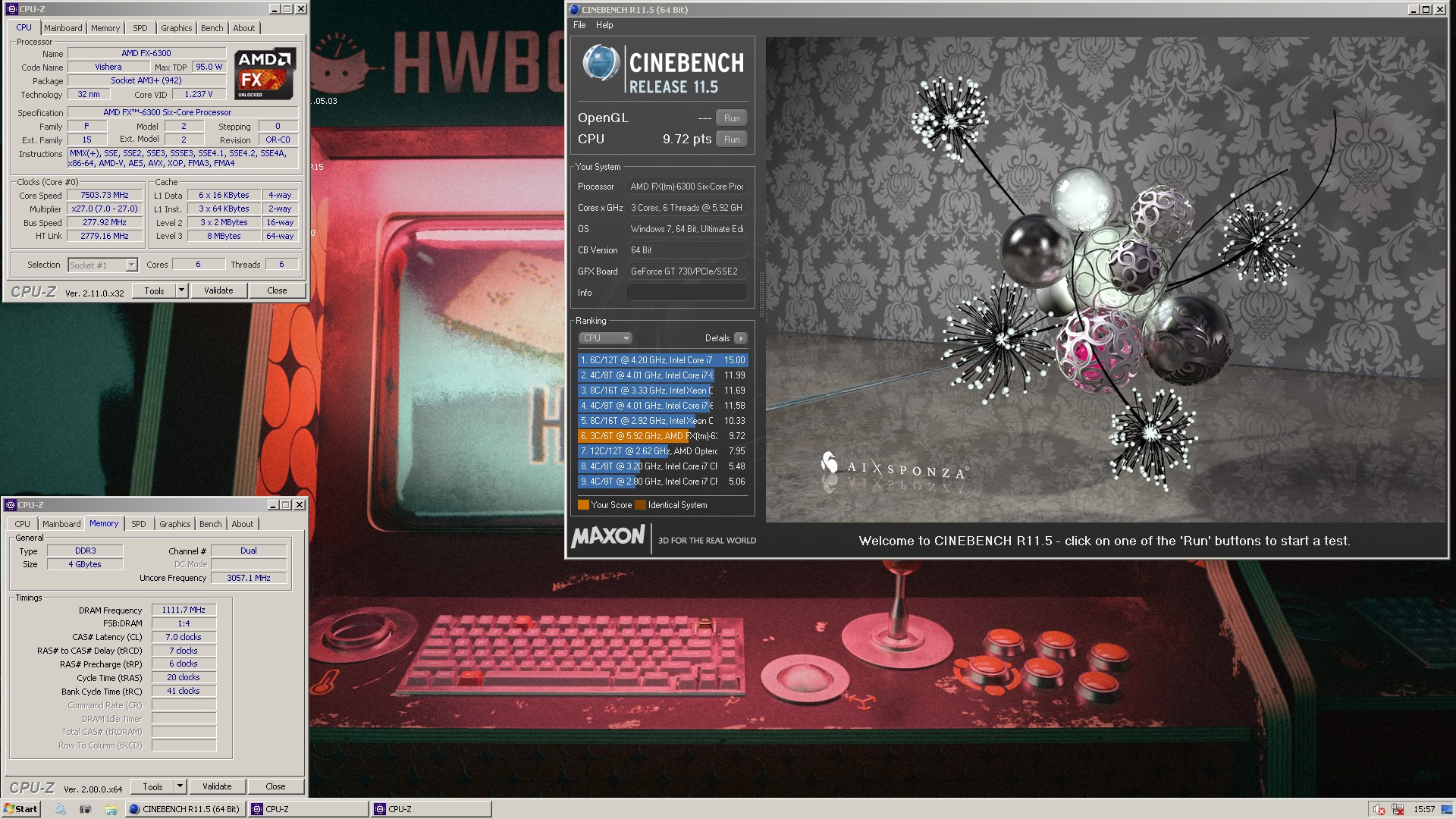Switch to Cinebench R11.5 taskbar button

[x=185, y=809]
